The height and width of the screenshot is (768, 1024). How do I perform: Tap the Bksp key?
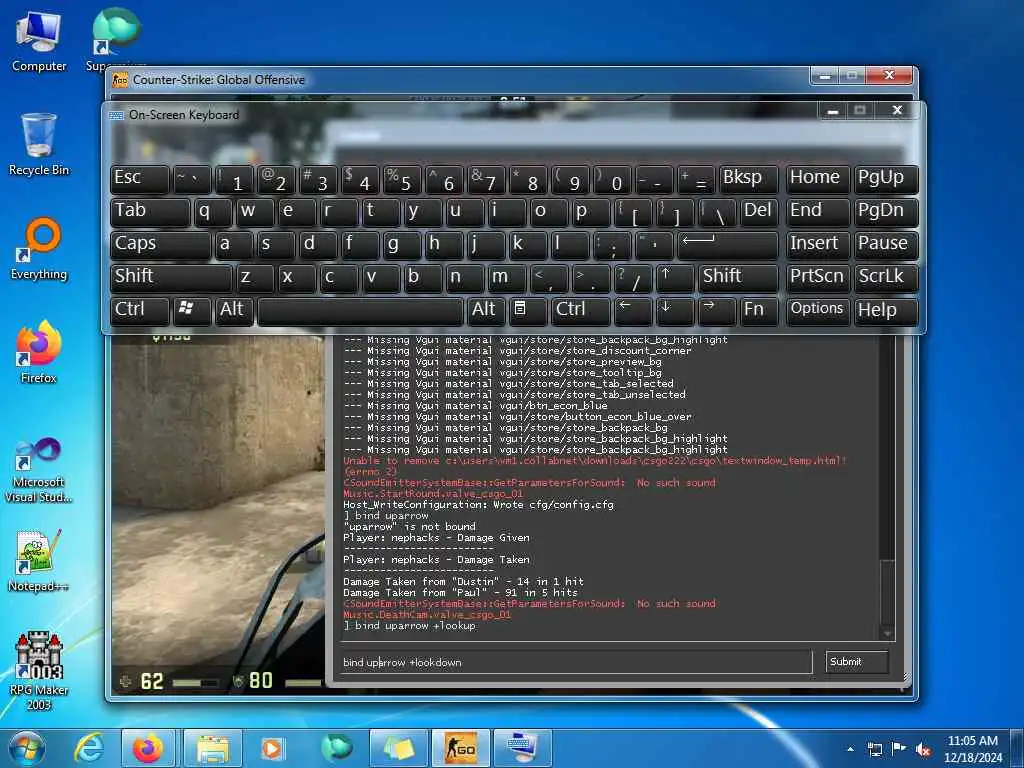tap(748, 178)
